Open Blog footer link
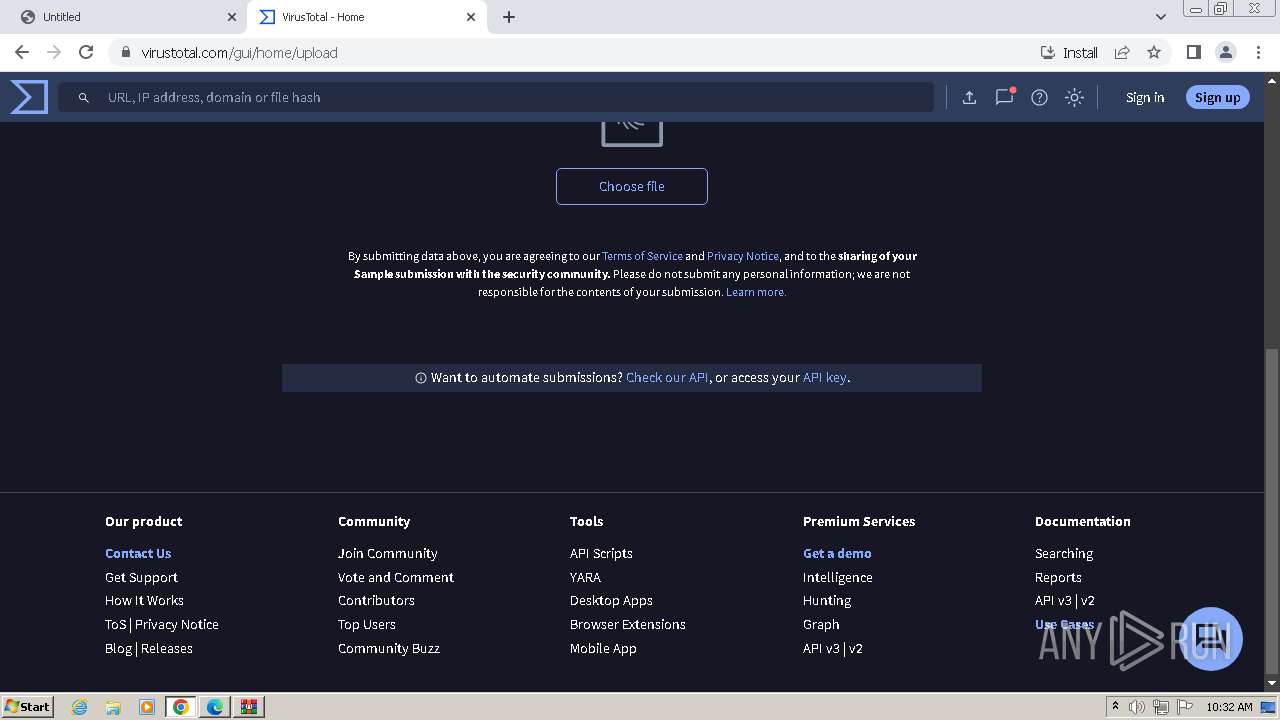1280x720 pixels. coord(118,648)
